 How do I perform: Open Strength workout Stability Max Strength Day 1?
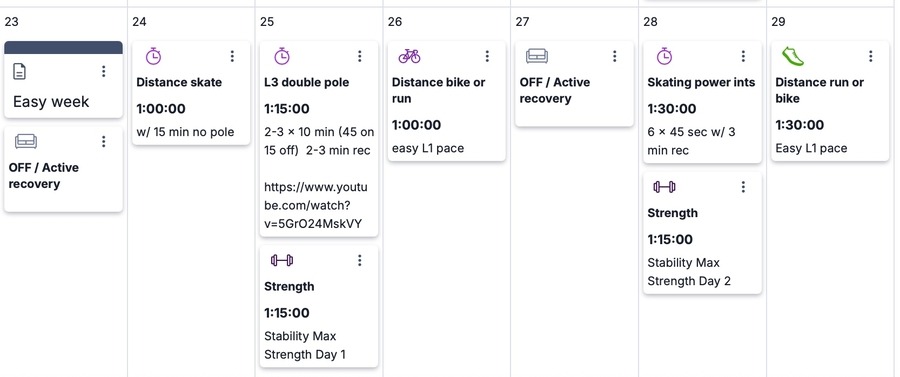coord(319,306)
